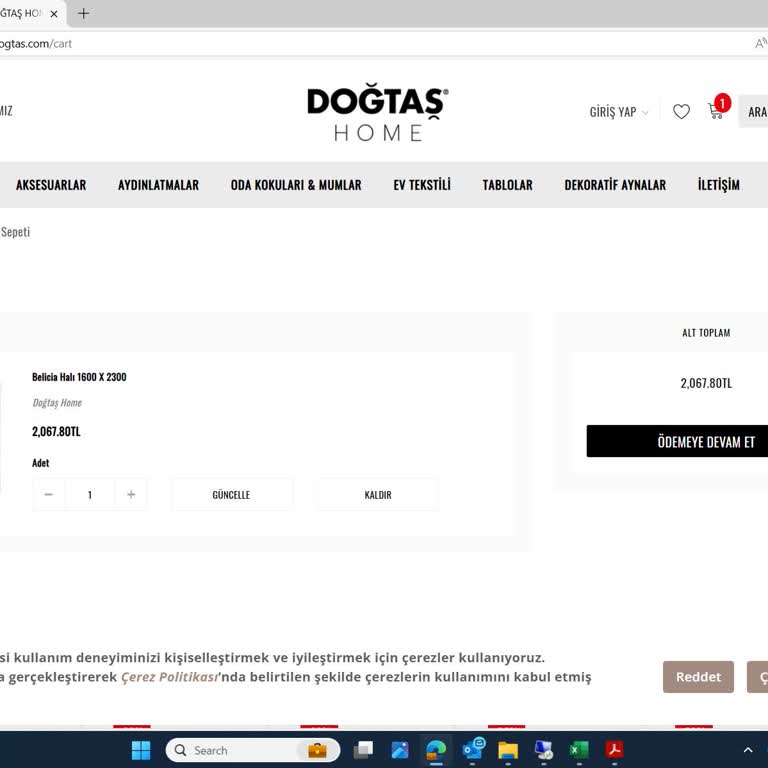Click the Adet quantity field
The width and height of the screenshot is (768, 768).
pyautogui.click(x=90, y=495)
